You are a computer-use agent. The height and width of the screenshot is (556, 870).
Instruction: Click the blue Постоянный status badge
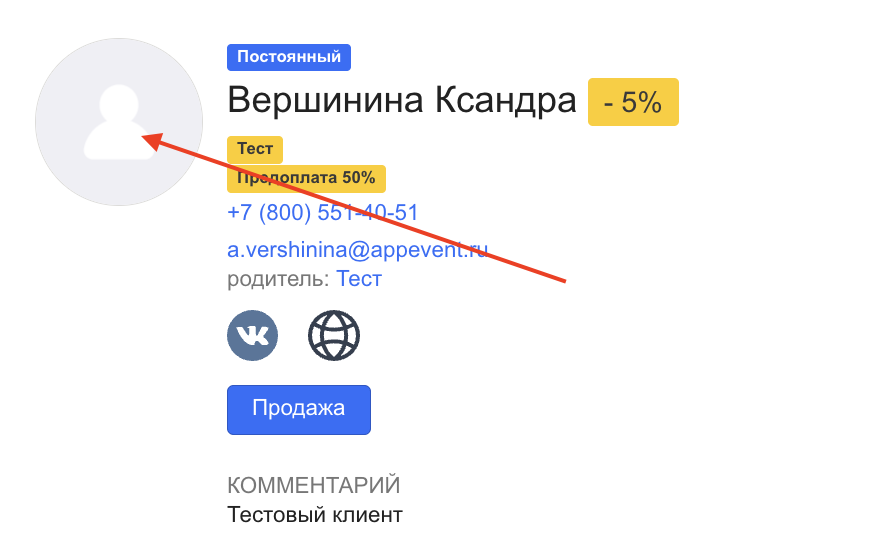click(x=289, y=57)
